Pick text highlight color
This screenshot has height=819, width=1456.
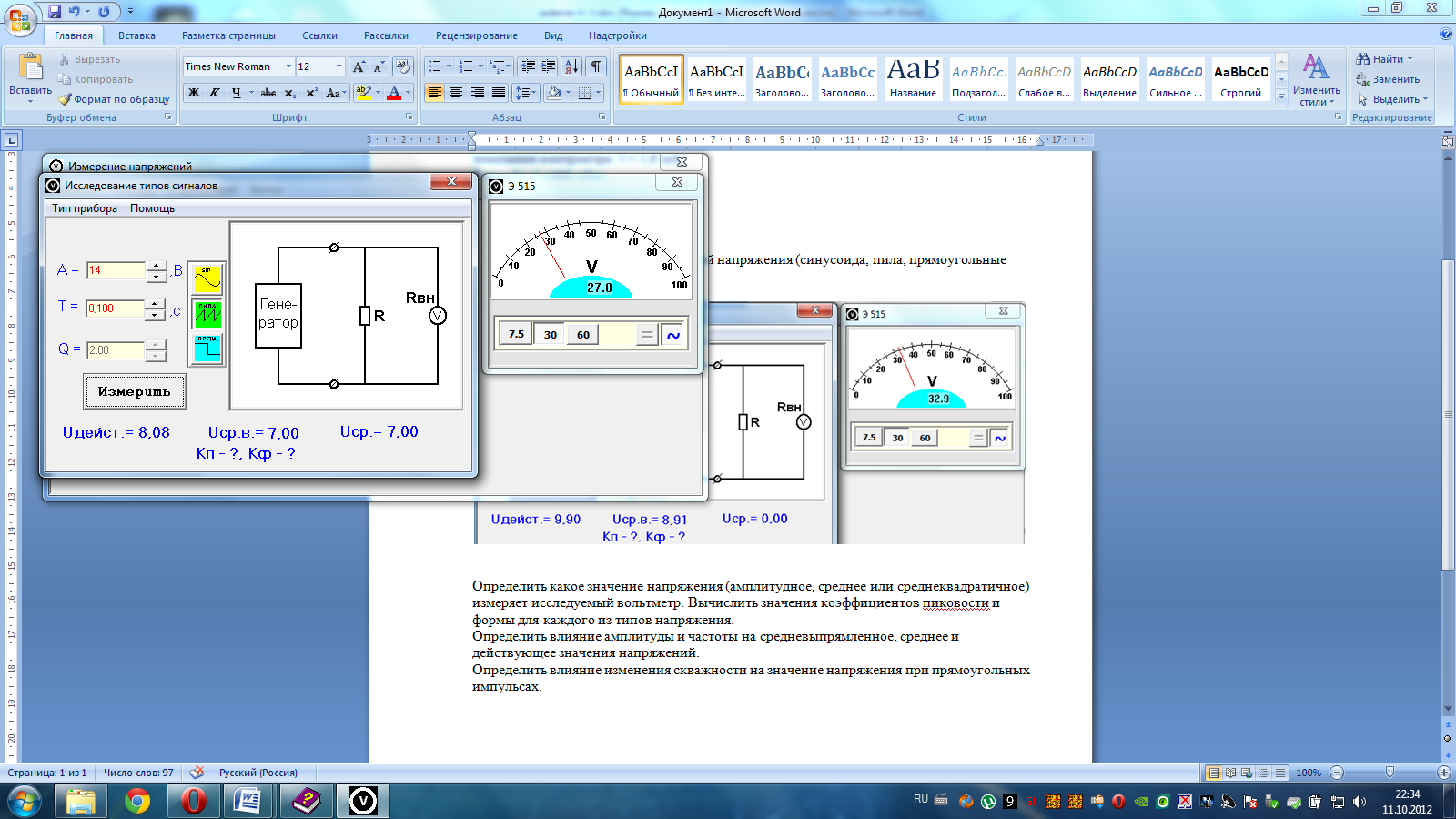[364, 93]
